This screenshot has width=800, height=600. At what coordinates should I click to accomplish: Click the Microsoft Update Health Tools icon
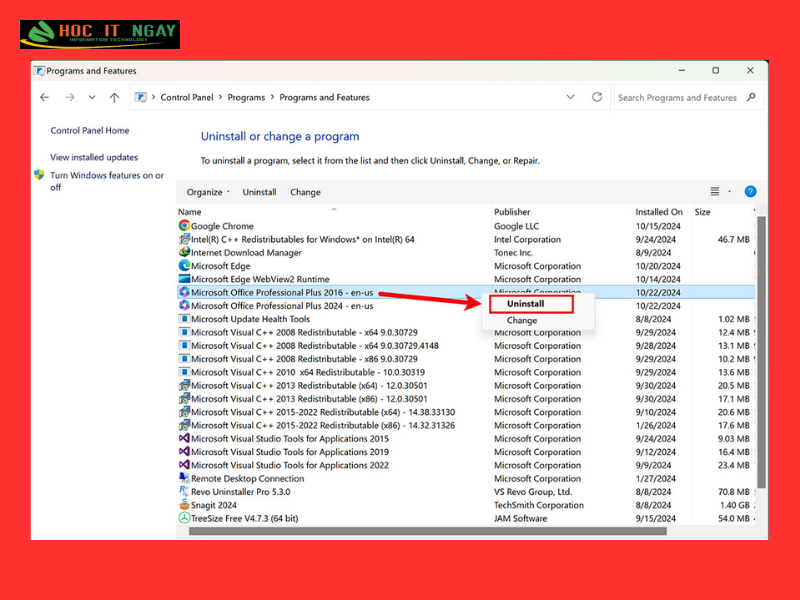(x=184, y=318)
